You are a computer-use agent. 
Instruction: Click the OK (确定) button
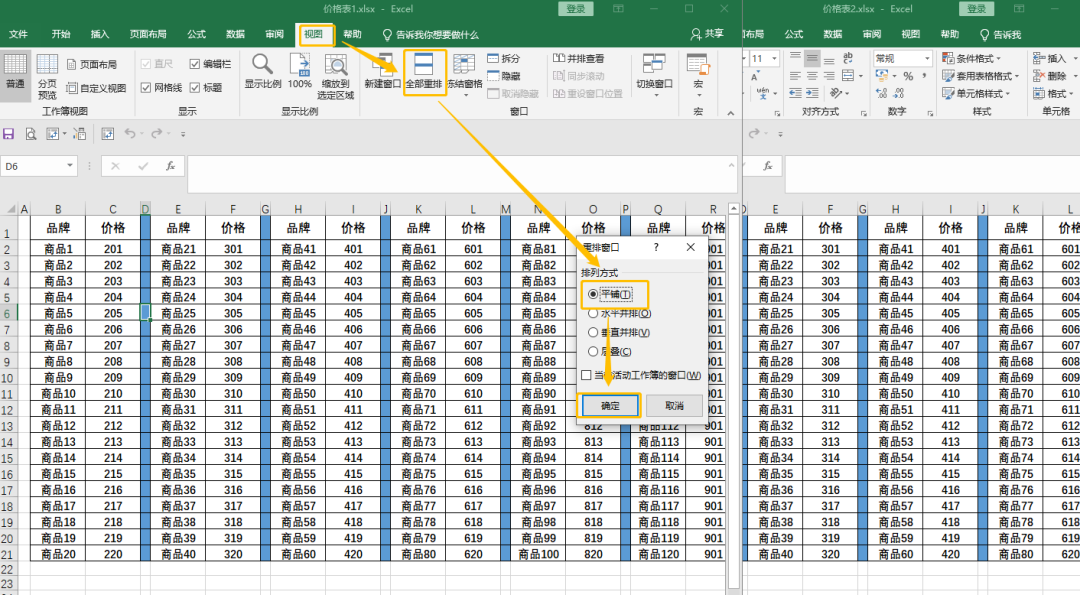pos(610,406)
